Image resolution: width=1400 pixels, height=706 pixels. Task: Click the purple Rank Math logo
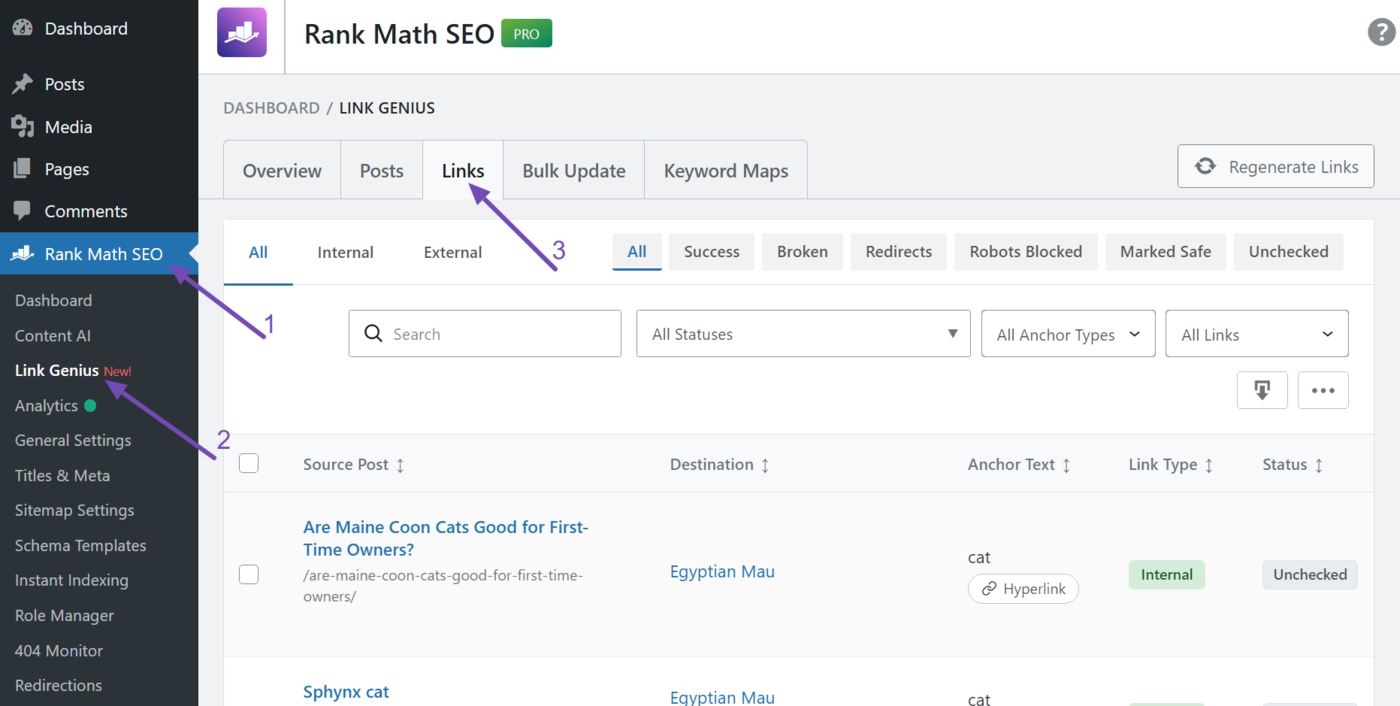pyautogui.click(x=242, y=33)
